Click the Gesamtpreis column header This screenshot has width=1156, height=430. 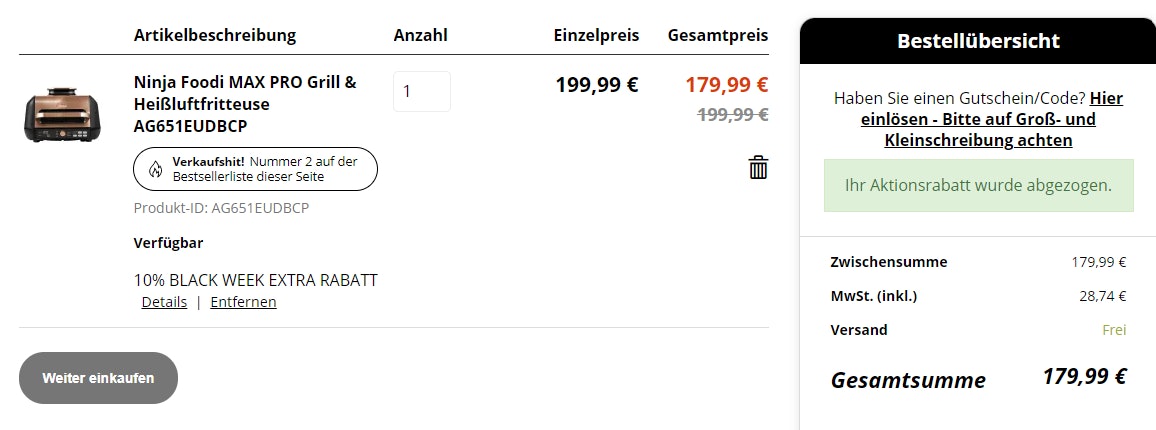point(717,35)
